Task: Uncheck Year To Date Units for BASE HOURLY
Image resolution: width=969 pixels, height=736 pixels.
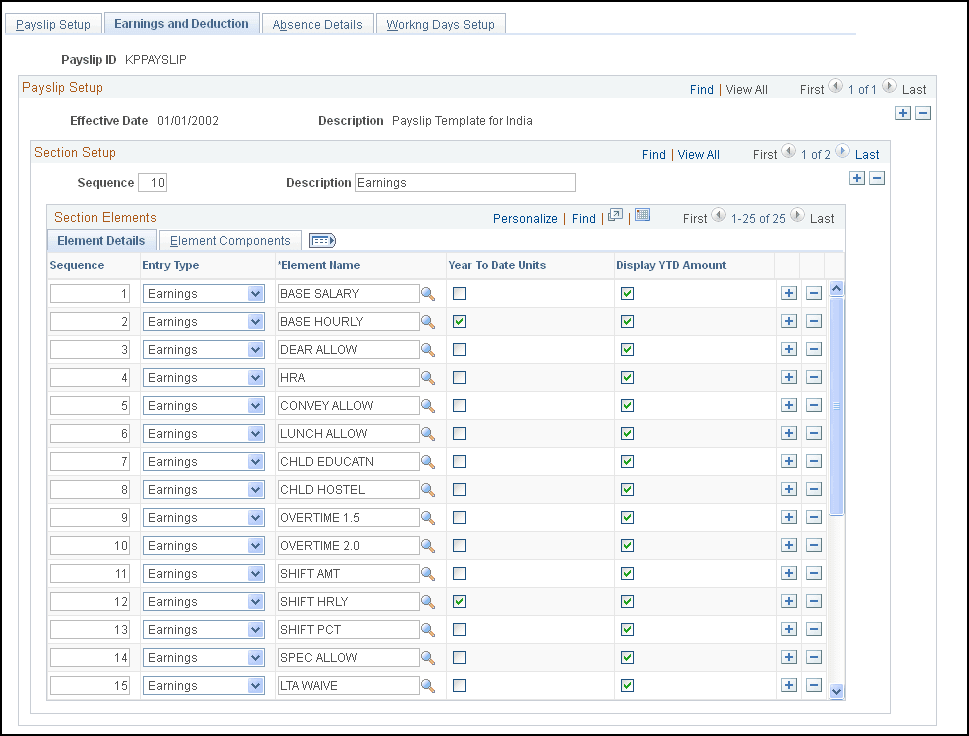Action: [459, 322]
